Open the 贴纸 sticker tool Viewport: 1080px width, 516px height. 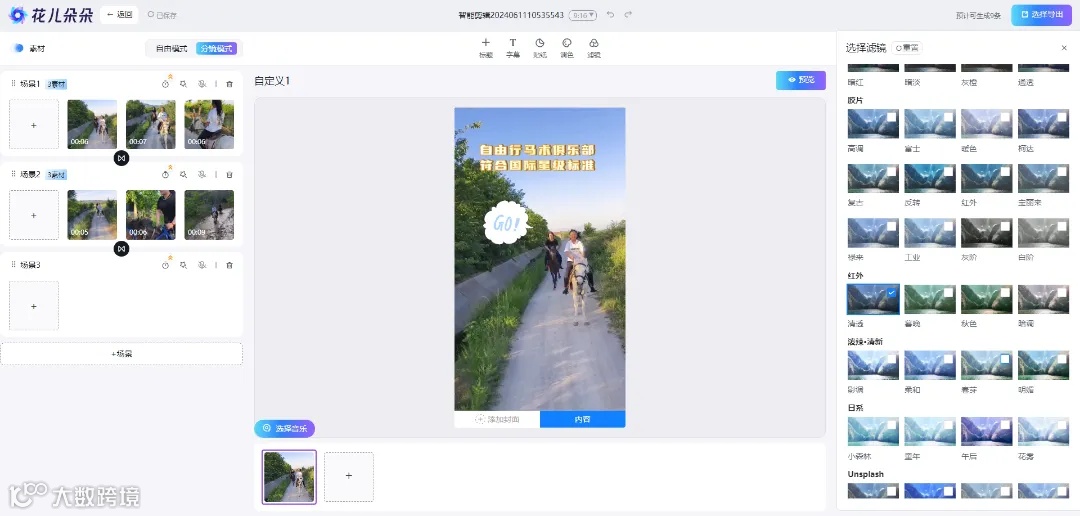click(x=540, y=48)
